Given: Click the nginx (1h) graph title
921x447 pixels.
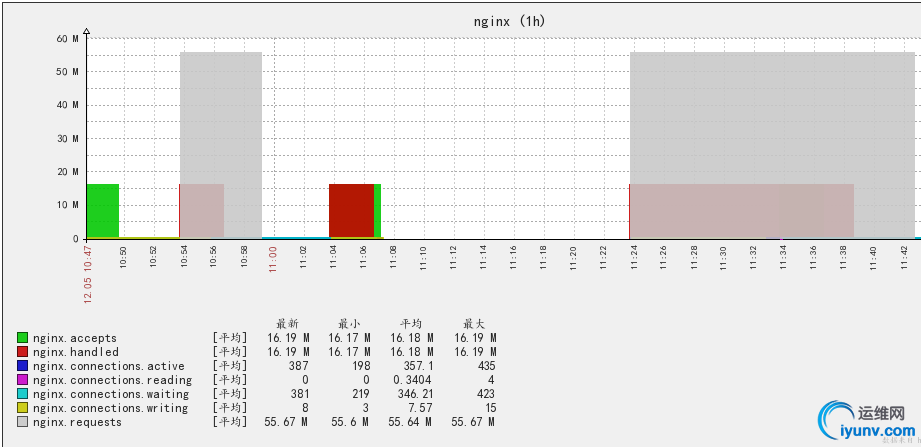Looking at the screenshot, I should point(509,22).
